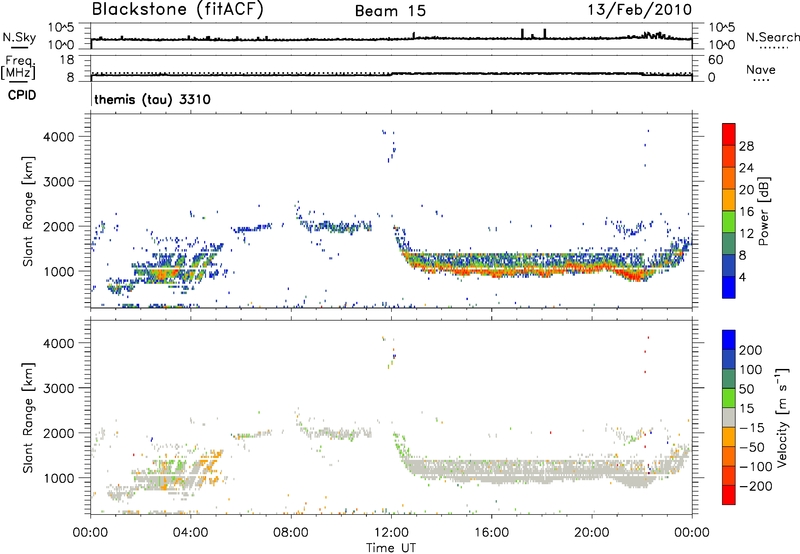Click the "themis (tau) 3310" control program text
The image size is (800, 554).
pyautogui.click(x=152, y=99)
